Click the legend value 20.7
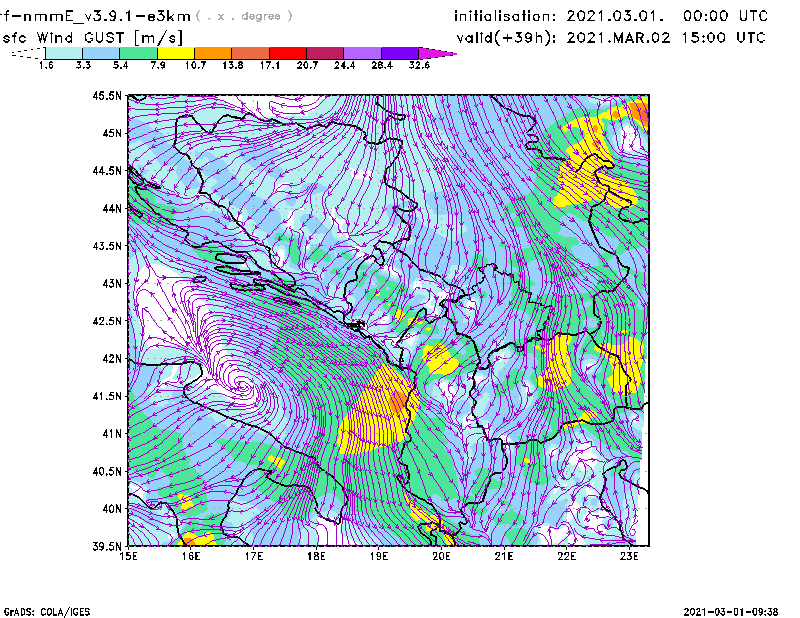 307,65
